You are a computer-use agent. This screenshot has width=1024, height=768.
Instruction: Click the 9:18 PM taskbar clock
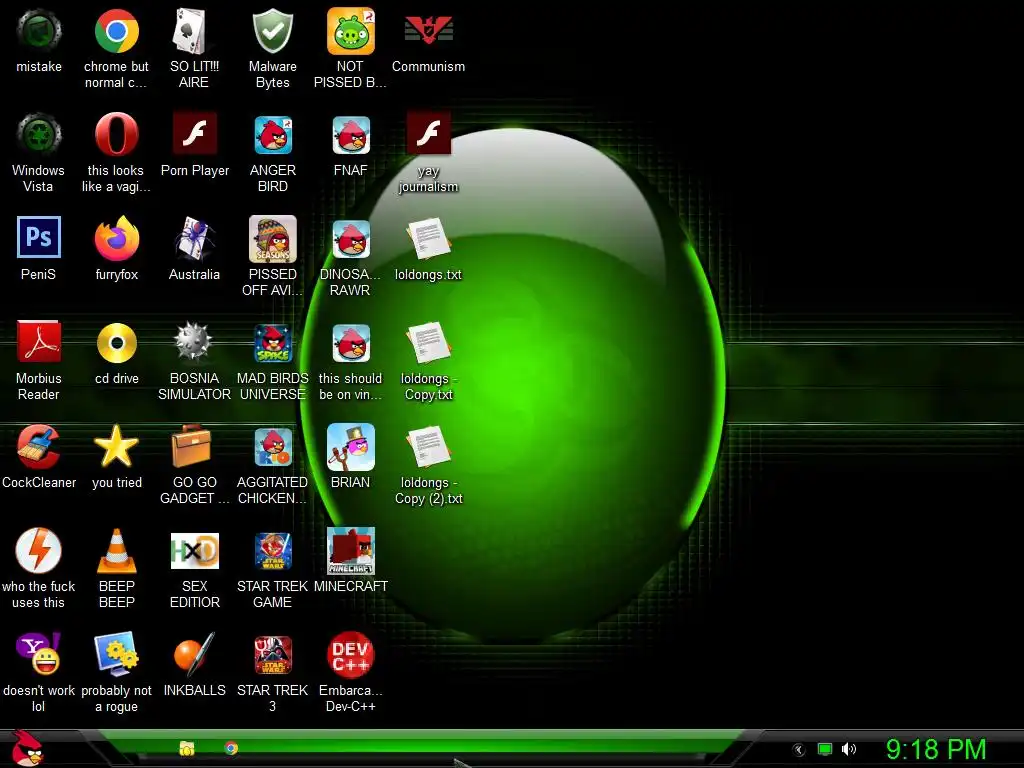(x=936, y=749)
